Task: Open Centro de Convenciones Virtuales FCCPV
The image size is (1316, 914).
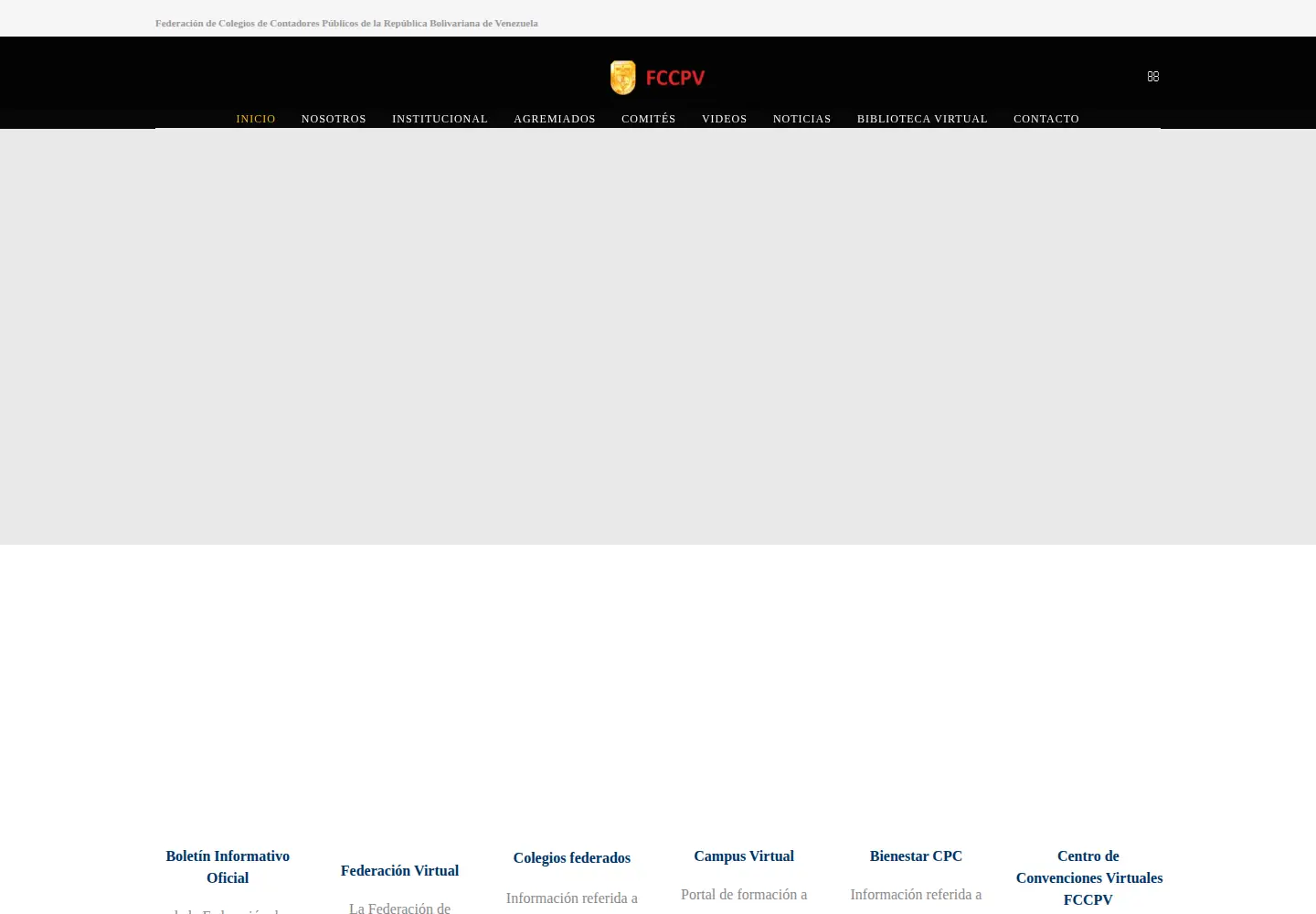Action: pyautogui.click(x=1088, y=877)
